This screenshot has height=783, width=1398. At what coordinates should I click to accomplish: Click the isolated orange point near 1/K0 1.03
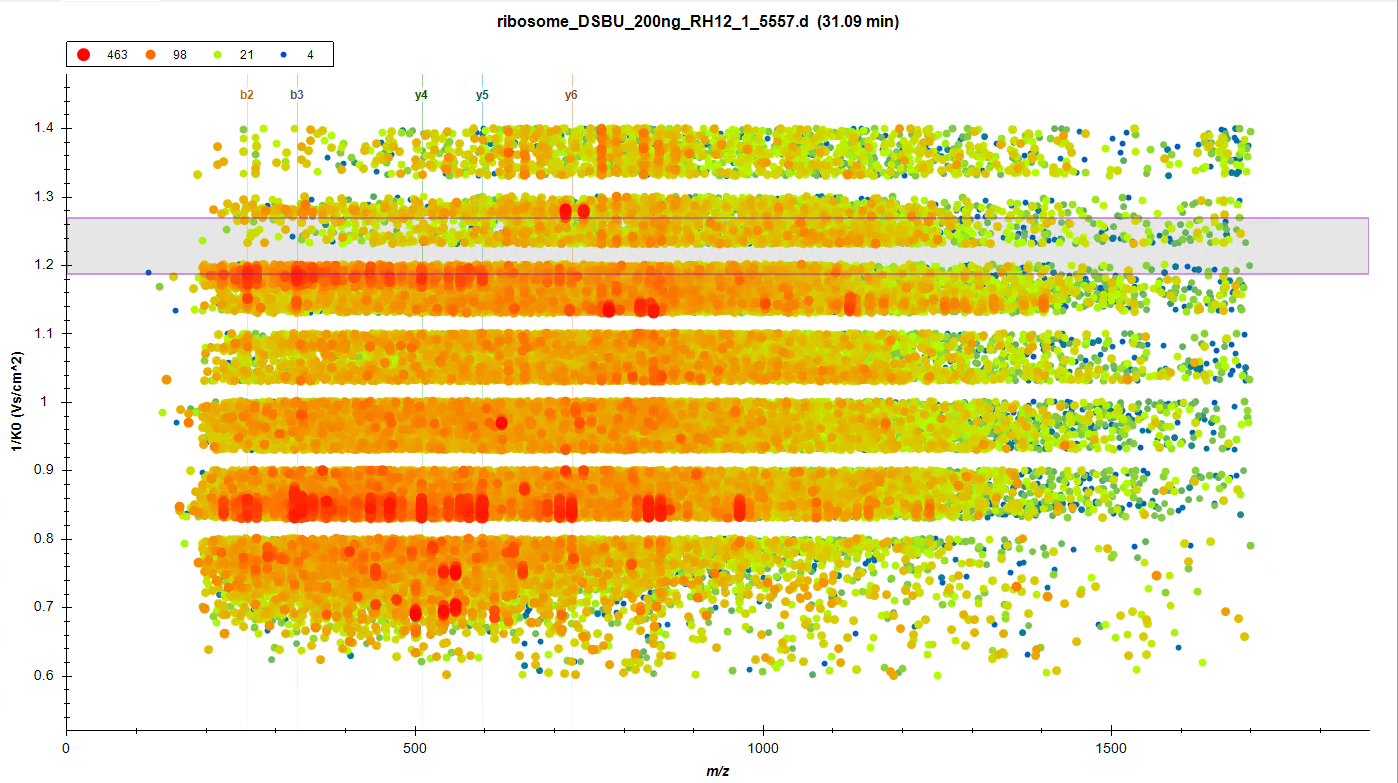click(167, 380)
